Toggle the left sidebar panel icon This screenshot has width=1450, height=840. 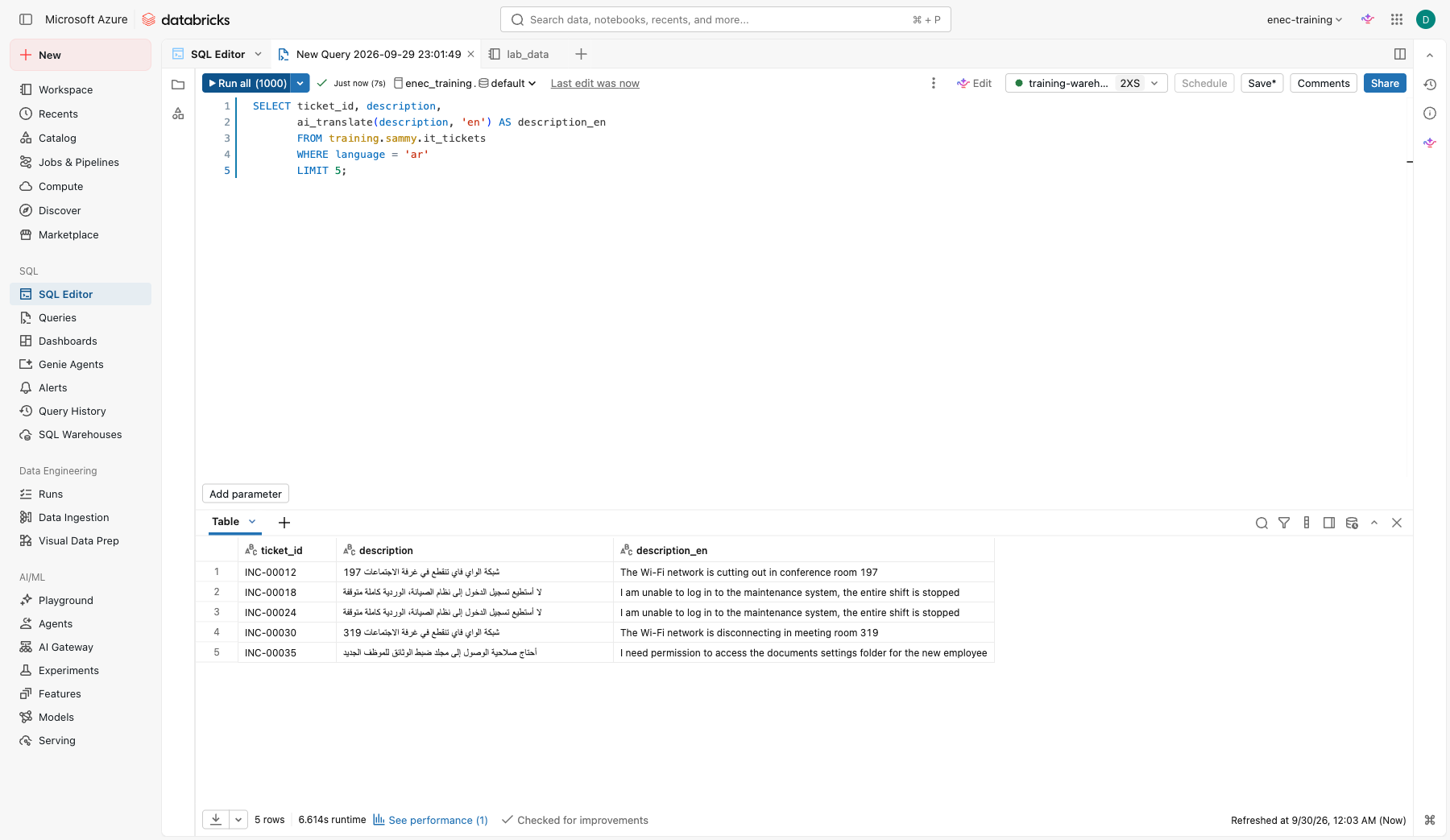coord(26,19)
